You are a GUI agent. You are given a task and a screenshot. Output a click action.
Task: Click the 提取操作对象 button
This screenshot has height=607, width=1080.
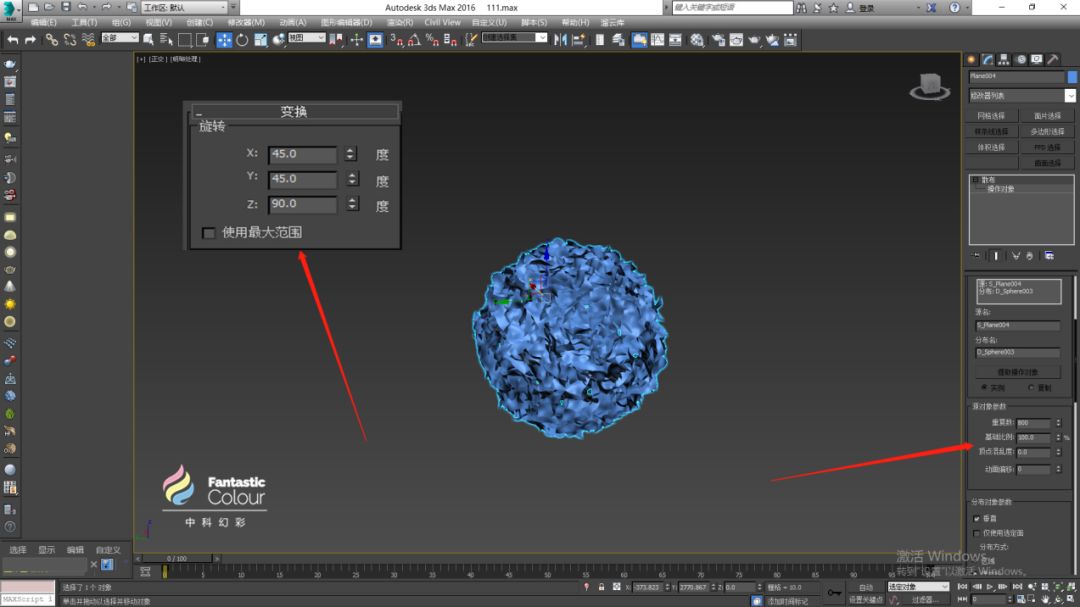pos(1018,372)
